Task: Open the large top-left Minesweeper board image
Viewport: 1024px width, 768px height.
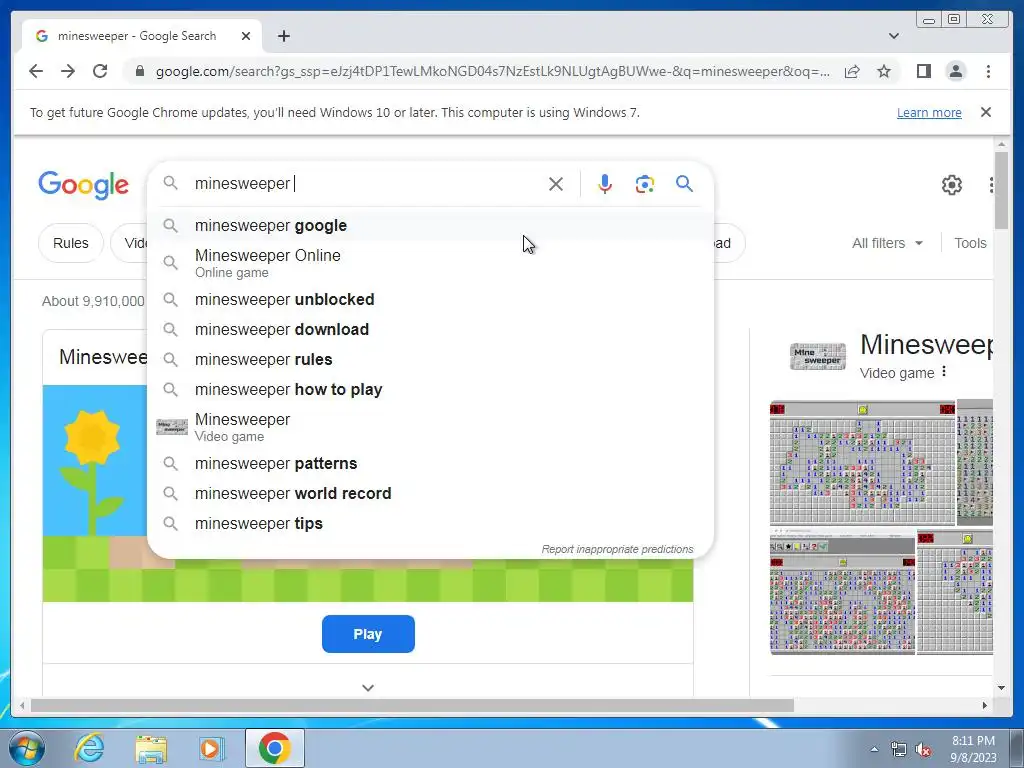Action: 862,462
